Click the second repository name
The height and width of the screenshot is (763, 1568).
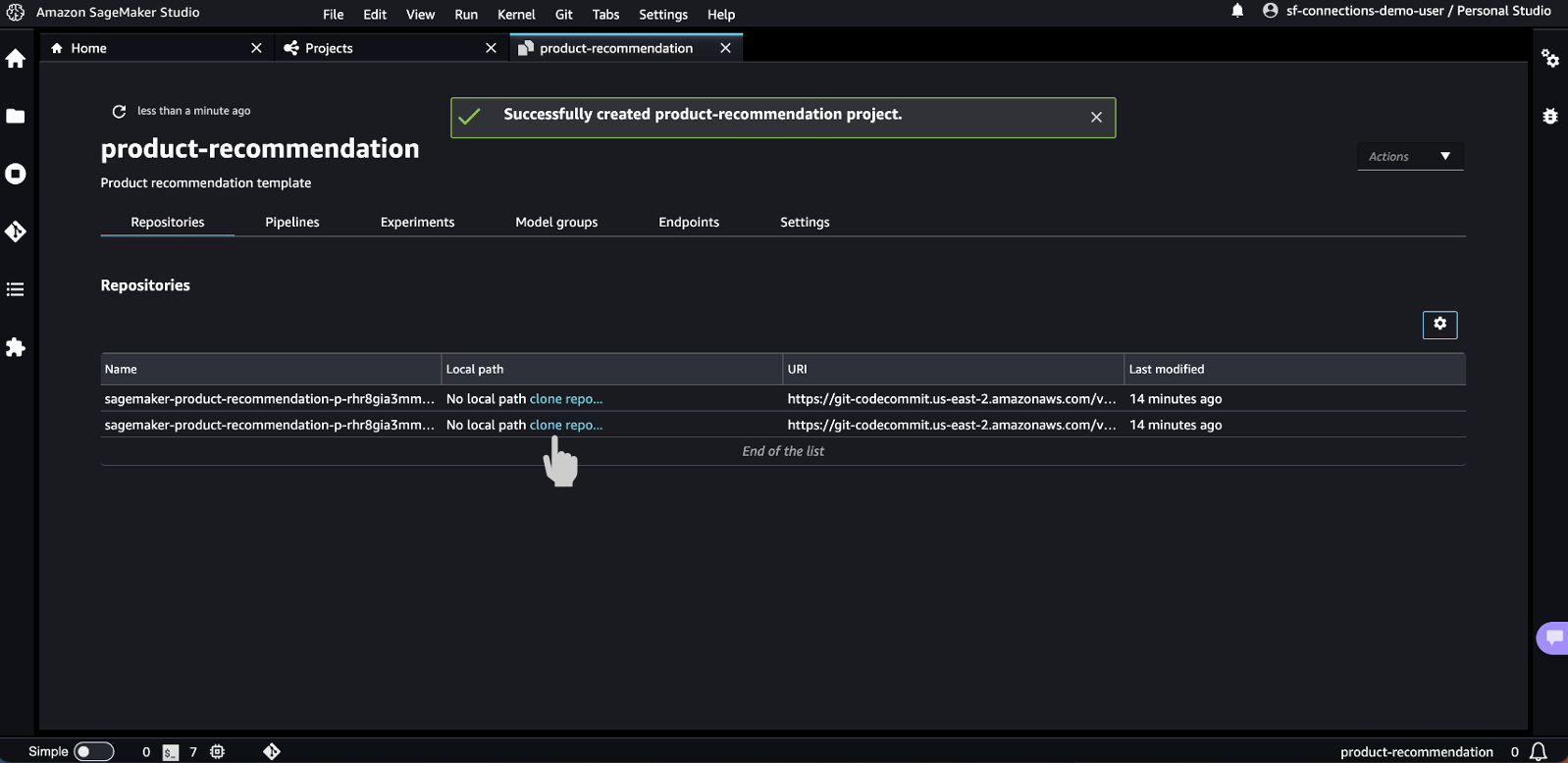tap(270, 425)
